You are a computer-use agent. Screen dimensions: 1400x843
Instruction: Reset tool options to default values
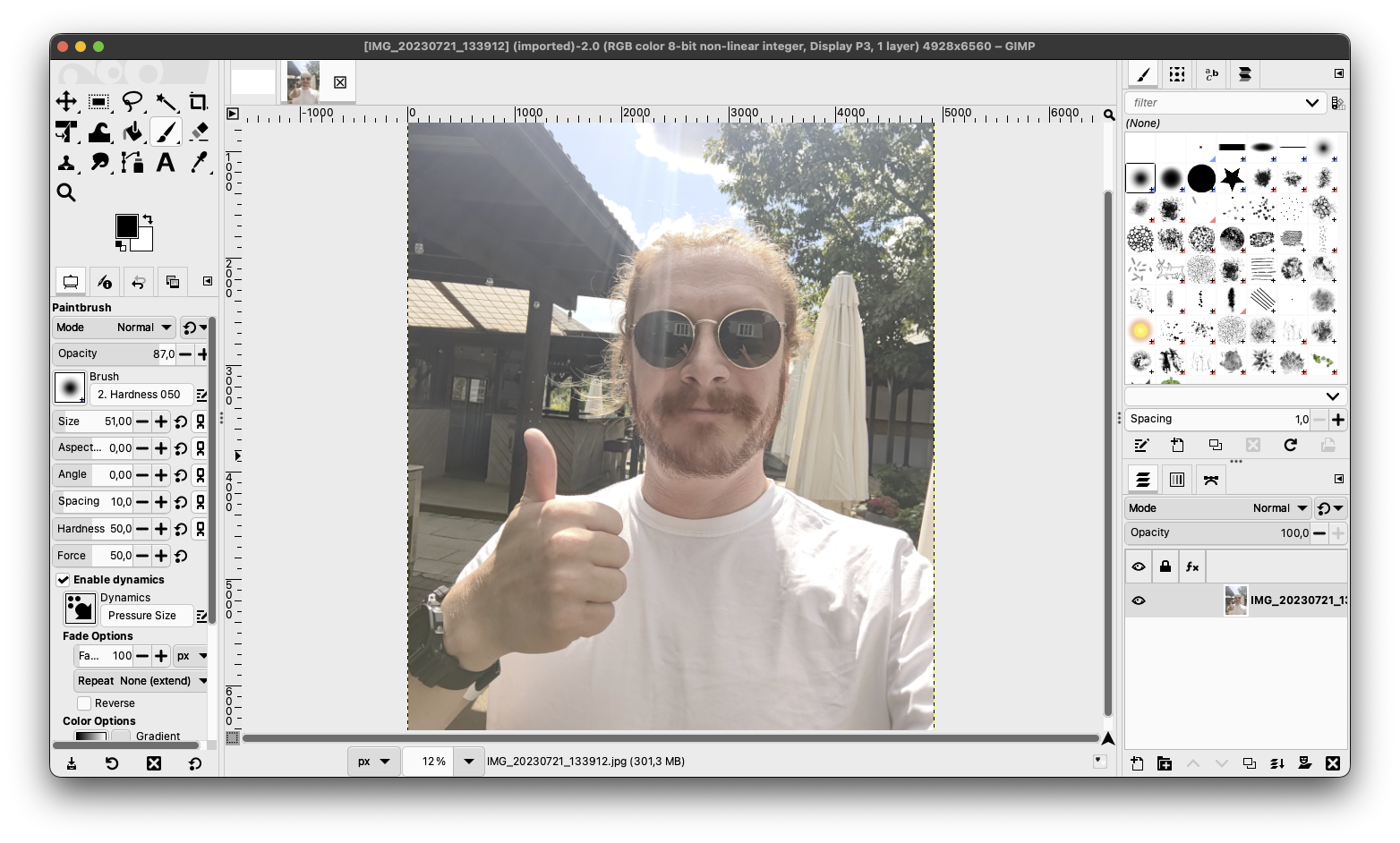195,763
